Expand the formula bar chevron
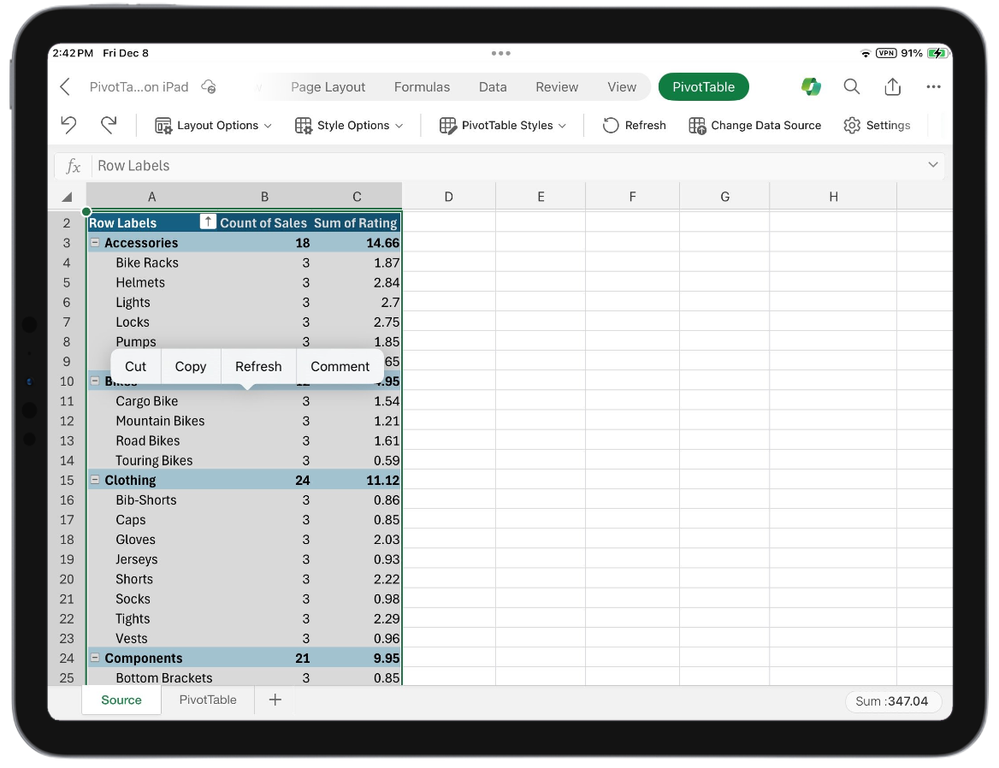Viewport: 999px width, 768px height. pyautogui.click(x=933, y=165)
